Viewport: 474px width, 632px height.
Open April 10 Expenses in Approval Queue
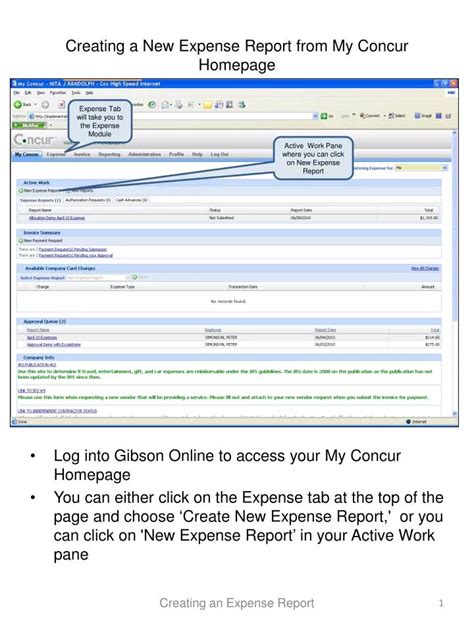(x=42, y=338)
